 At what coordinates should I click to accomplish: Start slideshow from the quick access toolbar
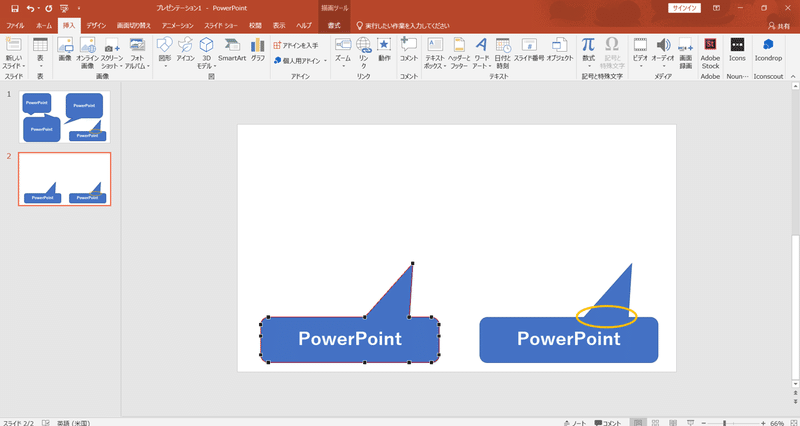click(x=64, y=8)
